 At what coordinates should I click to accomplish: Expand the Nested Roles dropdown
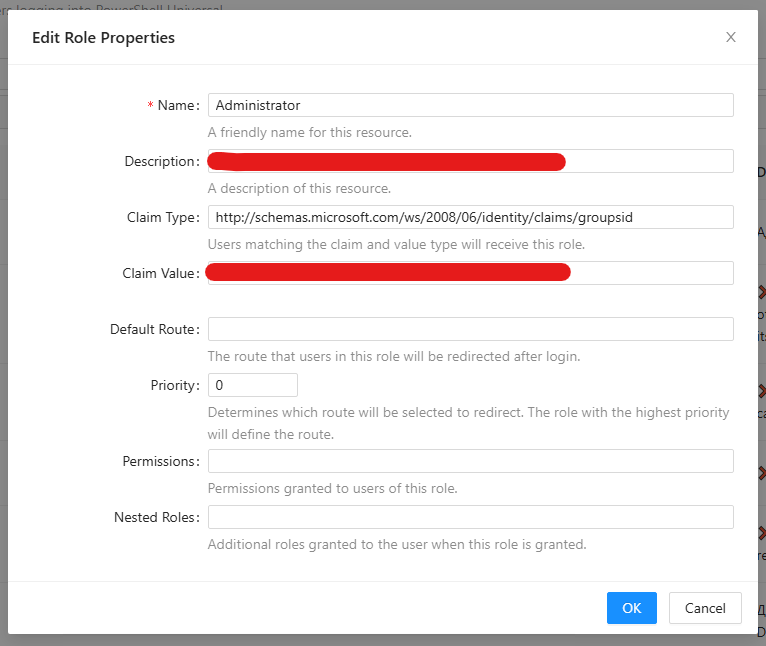tap(470, 517)
